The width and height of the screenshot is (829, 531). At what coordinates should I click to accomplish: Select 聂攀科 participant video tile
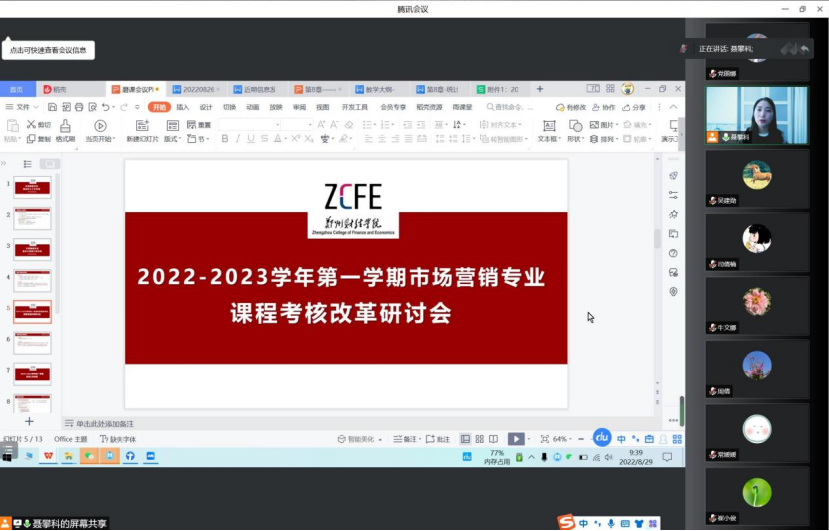point(757,116)
